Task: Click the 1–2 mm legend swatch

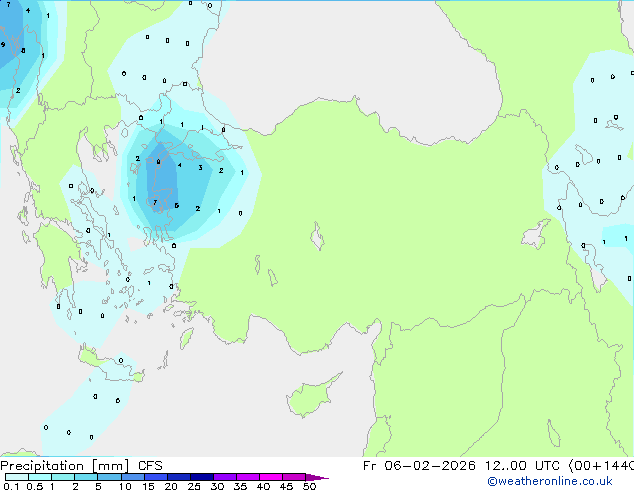Action: (63, 477)
